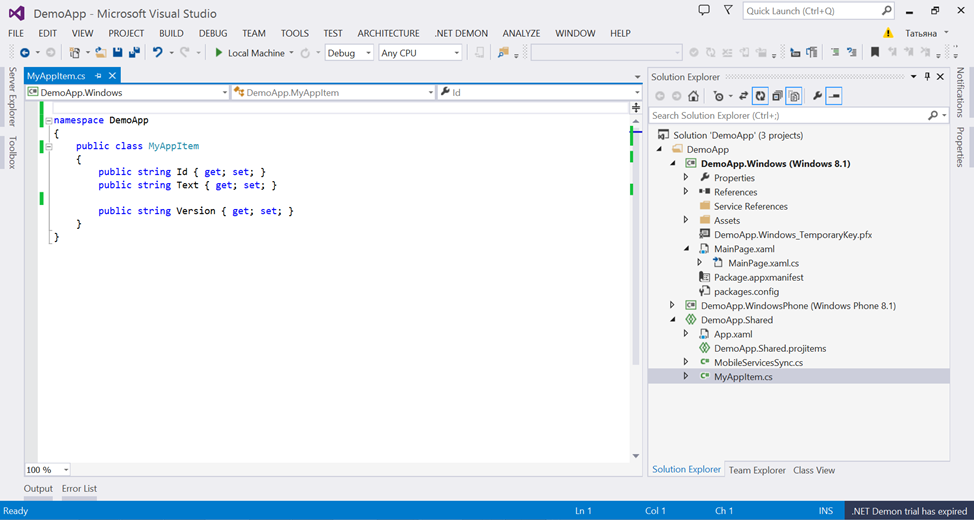Screen dimensions: 974x520
Task: Click the Undo arrow icon
Action: (157, 53)
